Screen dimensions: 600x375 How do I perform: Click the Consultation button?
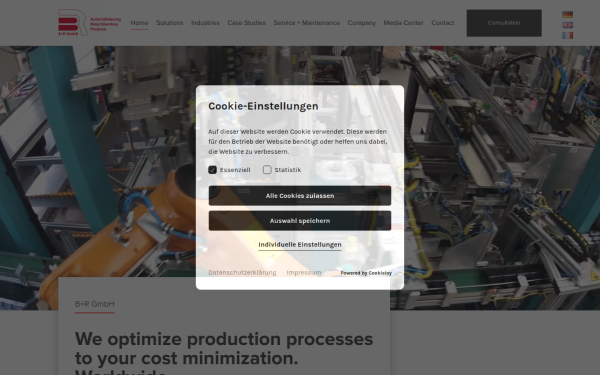tap(504, 23)
